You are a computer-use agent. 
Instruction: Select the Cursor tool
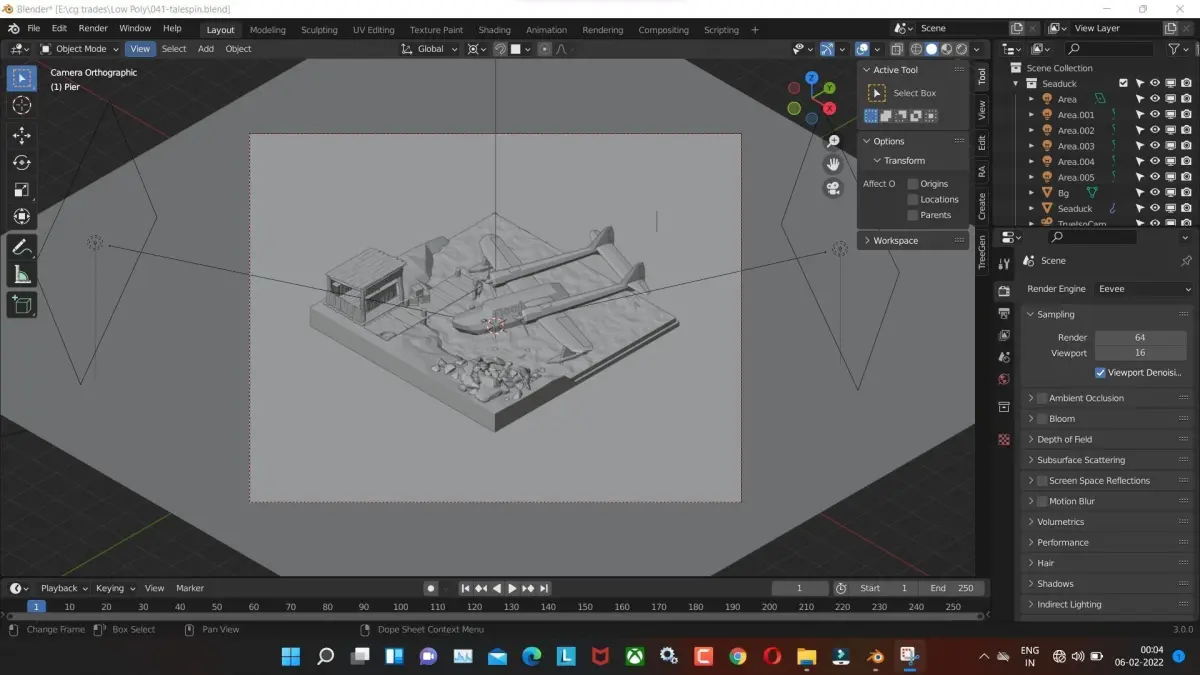click(22, 106)
